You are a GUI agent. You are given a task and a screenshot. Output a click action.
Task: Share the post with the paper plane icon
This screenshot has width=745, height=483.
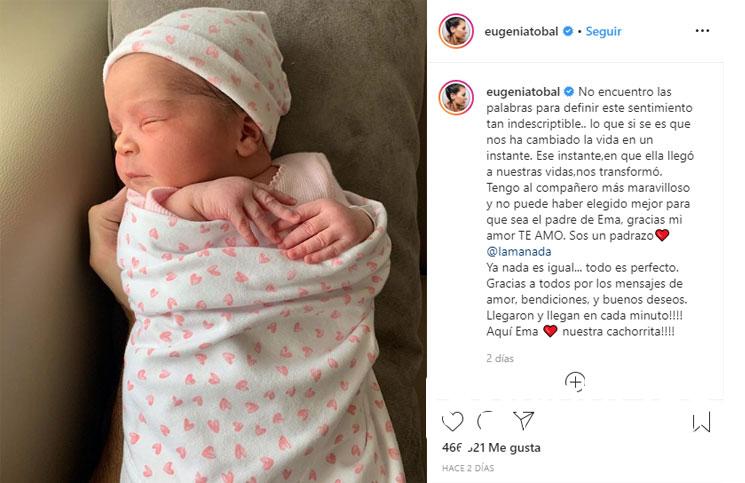[x=524, y=420]
